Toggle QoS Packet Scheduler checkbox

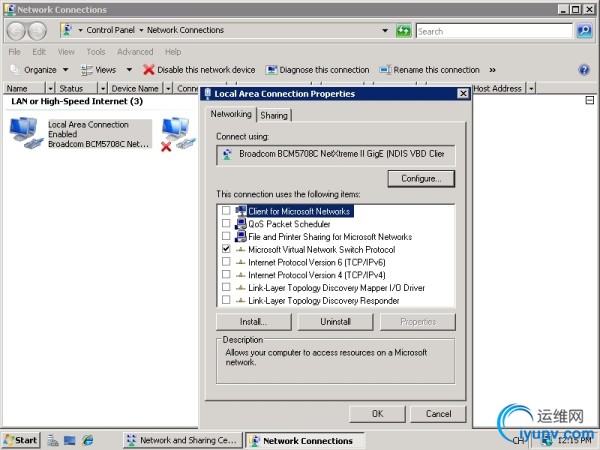(226, 223)
